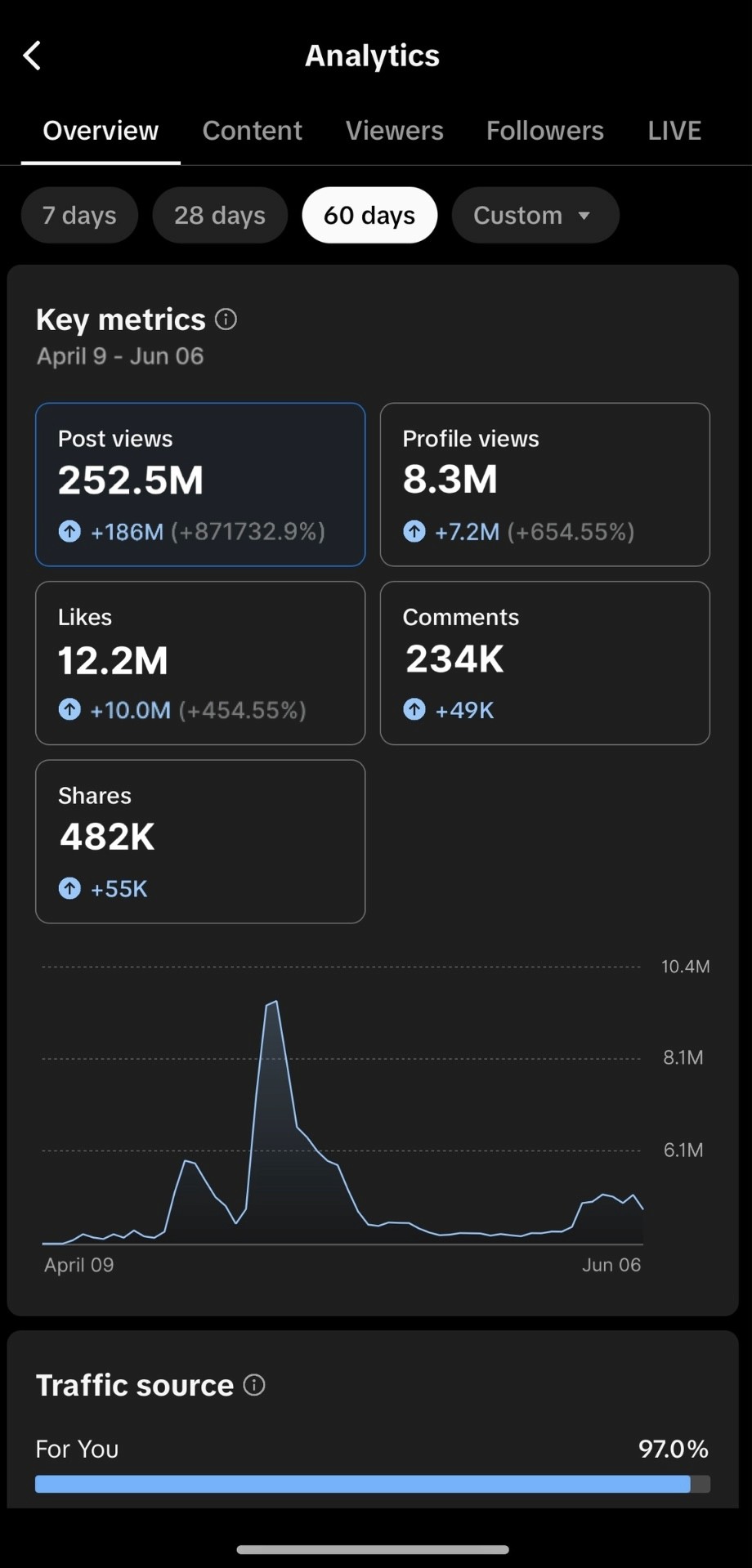
Task: Click the Jun 06 chart end label
Action: point(611,1265)
